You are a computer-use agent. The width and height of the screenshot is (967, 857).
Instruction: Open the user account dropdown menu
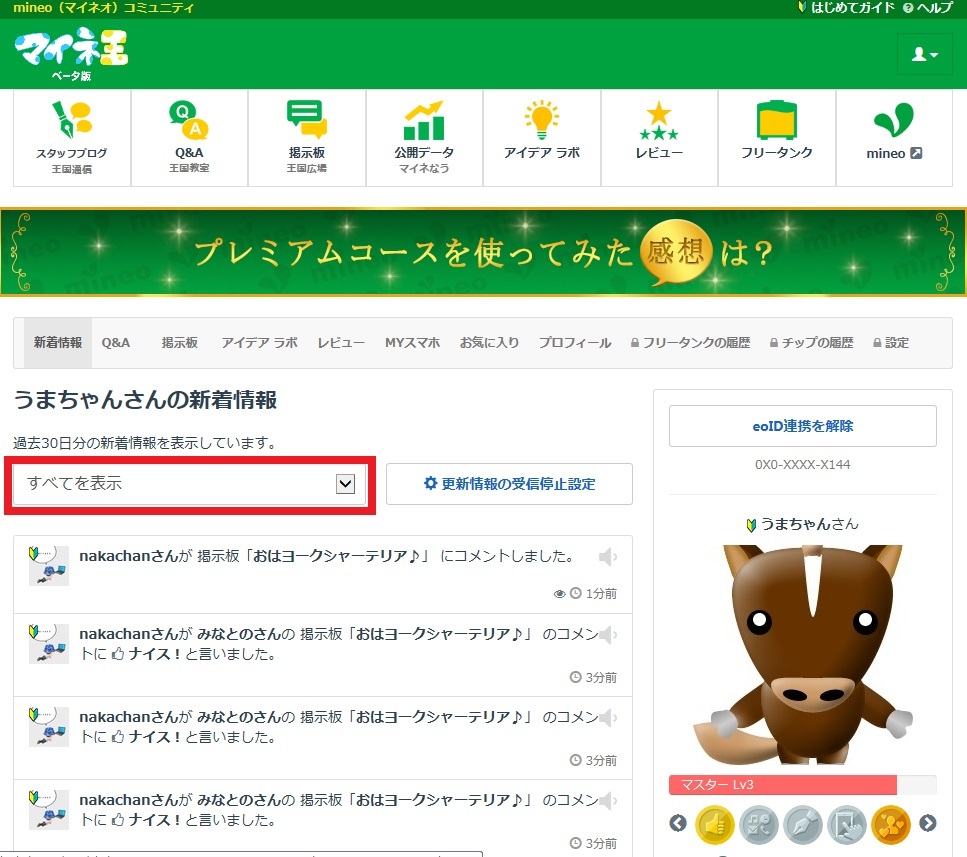click(925, 54)
